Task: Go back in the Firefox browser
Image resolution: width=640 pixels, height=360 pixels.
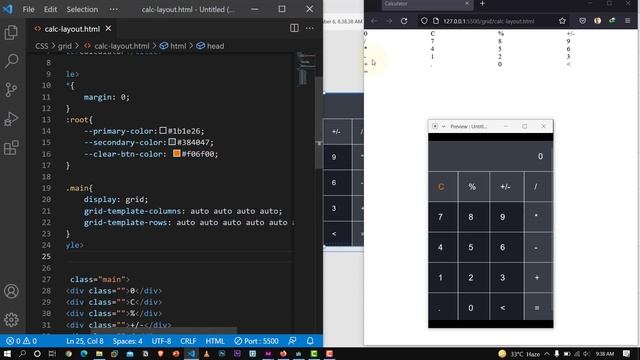Action: point(374,21)
